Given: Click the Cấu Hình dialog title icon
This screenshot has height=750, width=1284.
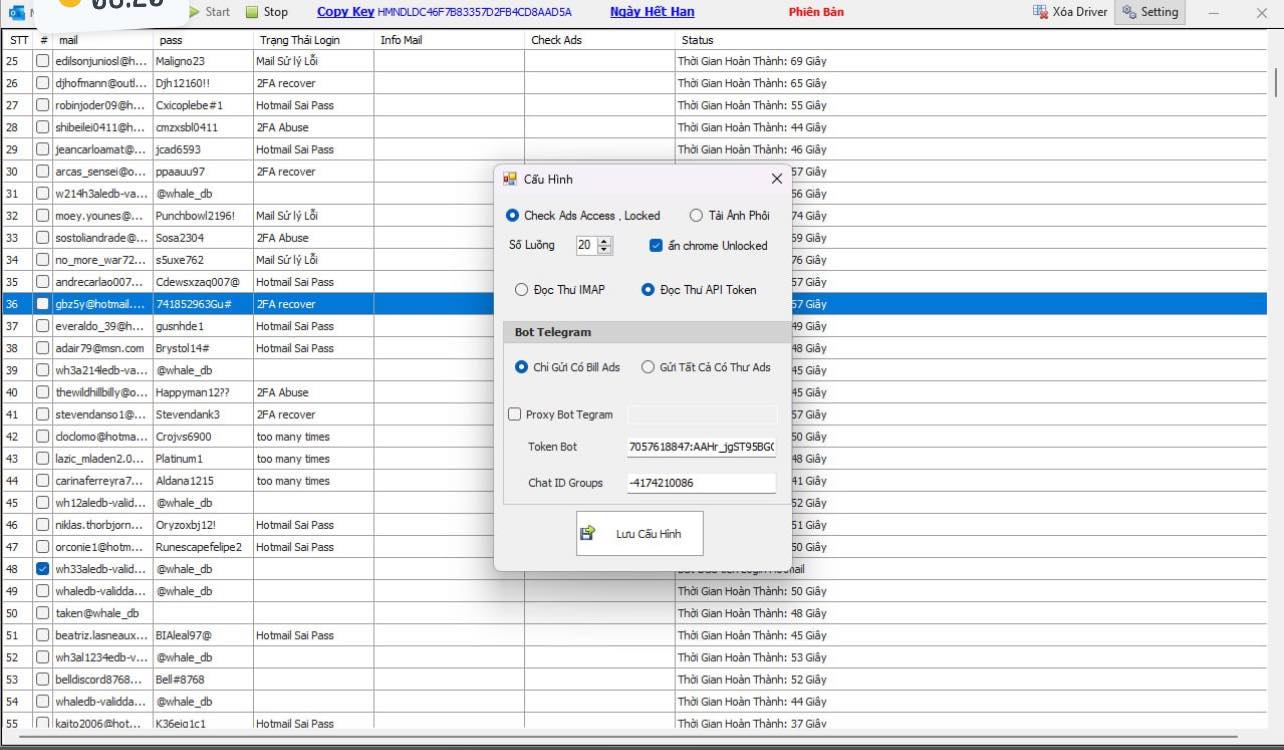Looking at the screenshot, I should pyautogui.click(x=510, y=179).
